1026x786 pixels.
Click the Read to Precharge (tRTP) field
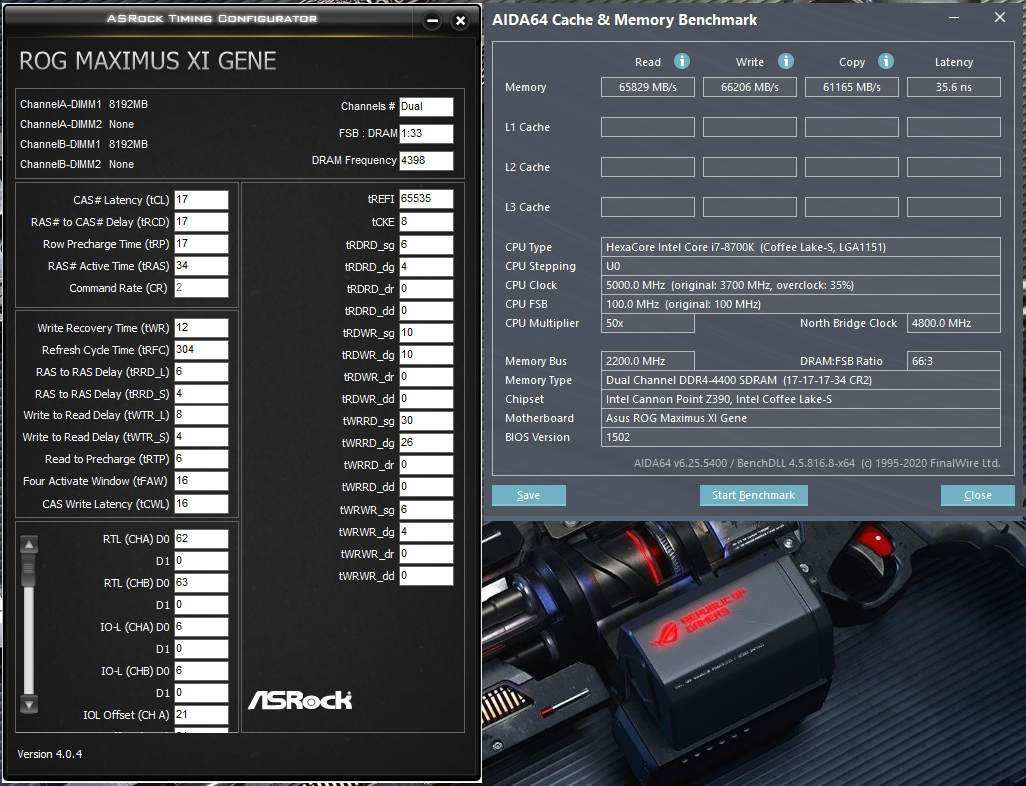click(202, 459)
